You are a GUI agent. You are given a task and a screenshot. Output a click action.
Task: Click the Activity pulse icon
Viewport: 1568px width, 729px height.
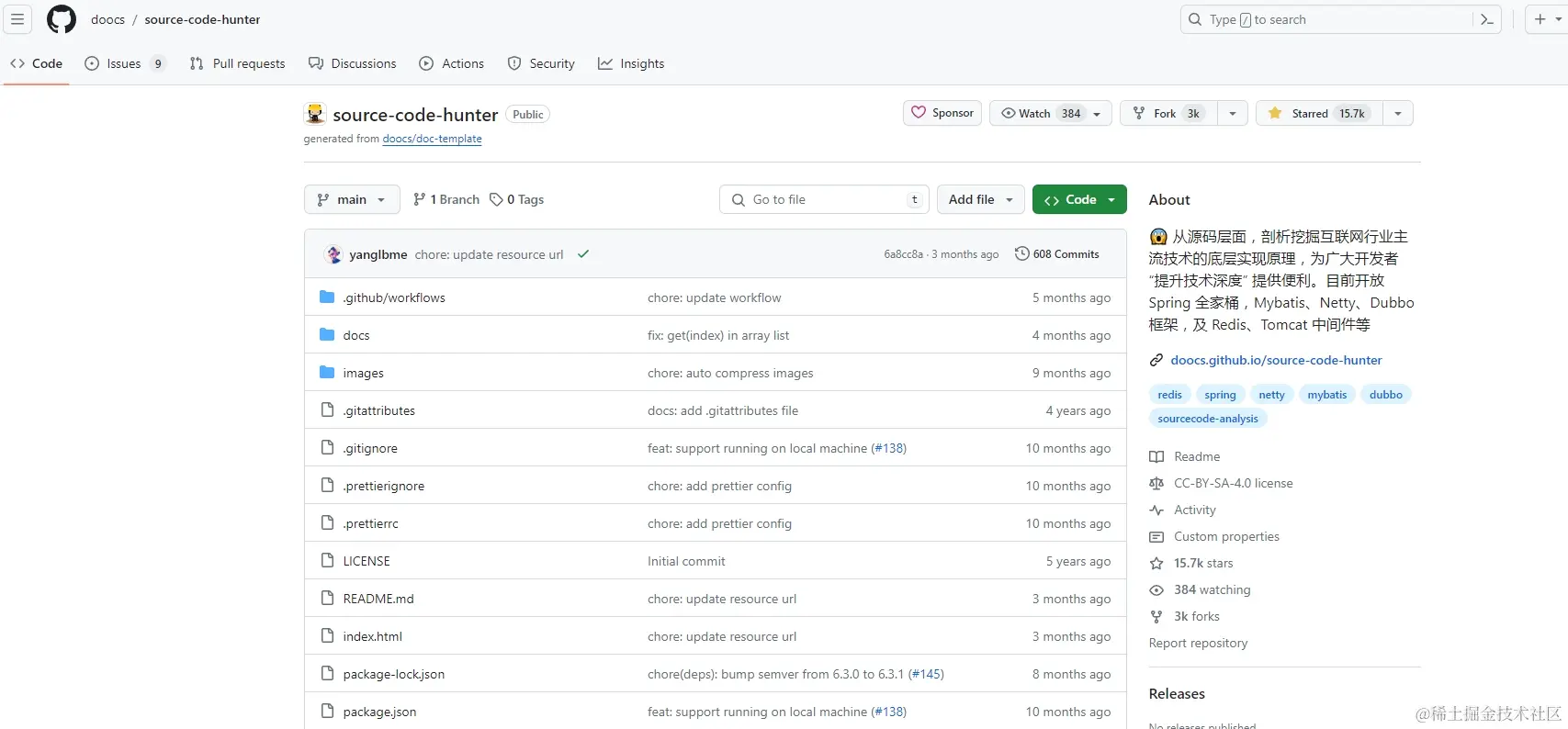1156,510
